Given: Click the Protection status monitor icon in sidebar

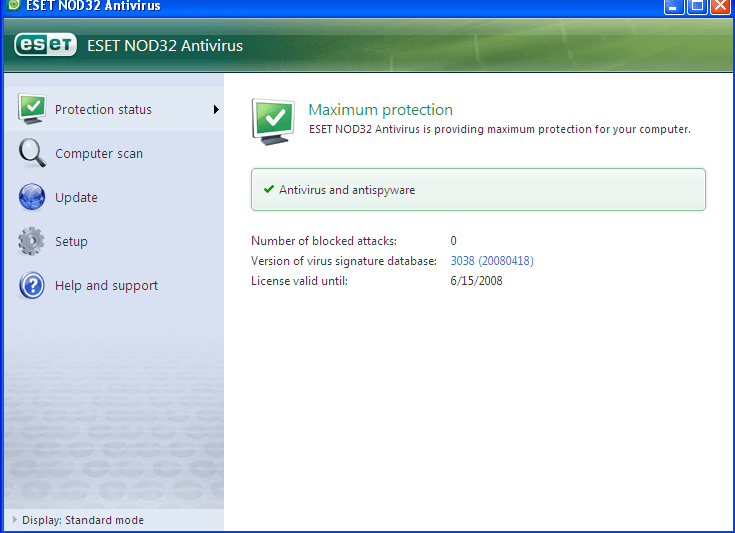Looking at the screenshot, I should pyautogui.click(x=32, y=109).
